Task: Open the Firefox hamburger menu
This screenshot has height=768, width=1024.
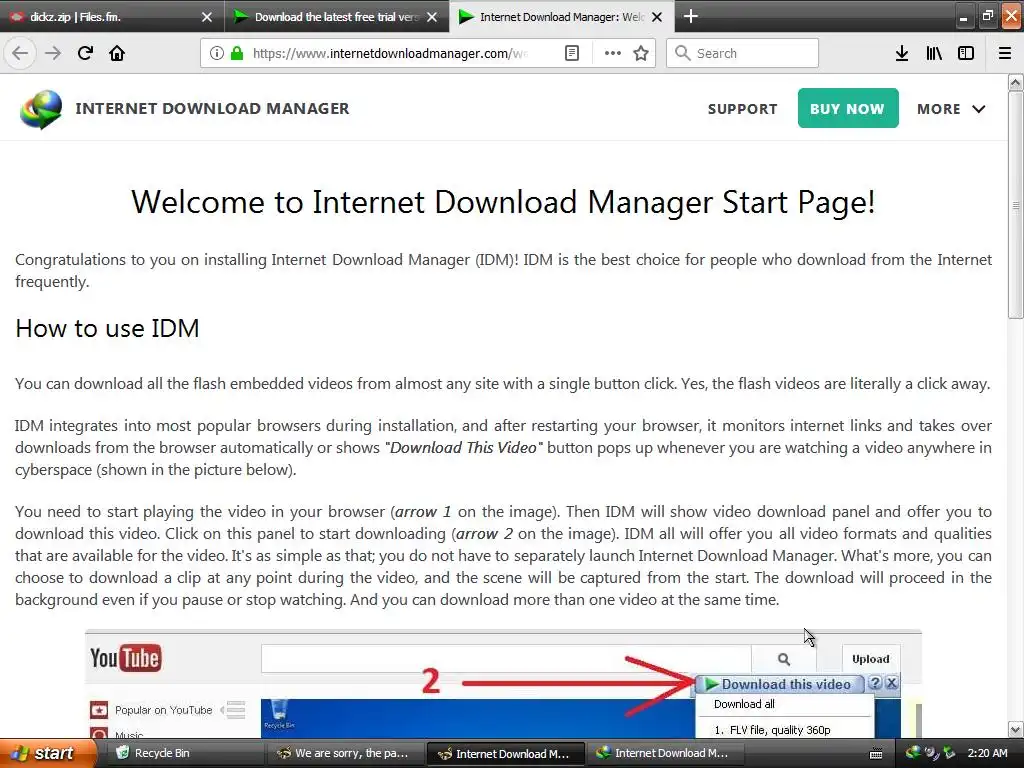Action: coord(1005,53)
